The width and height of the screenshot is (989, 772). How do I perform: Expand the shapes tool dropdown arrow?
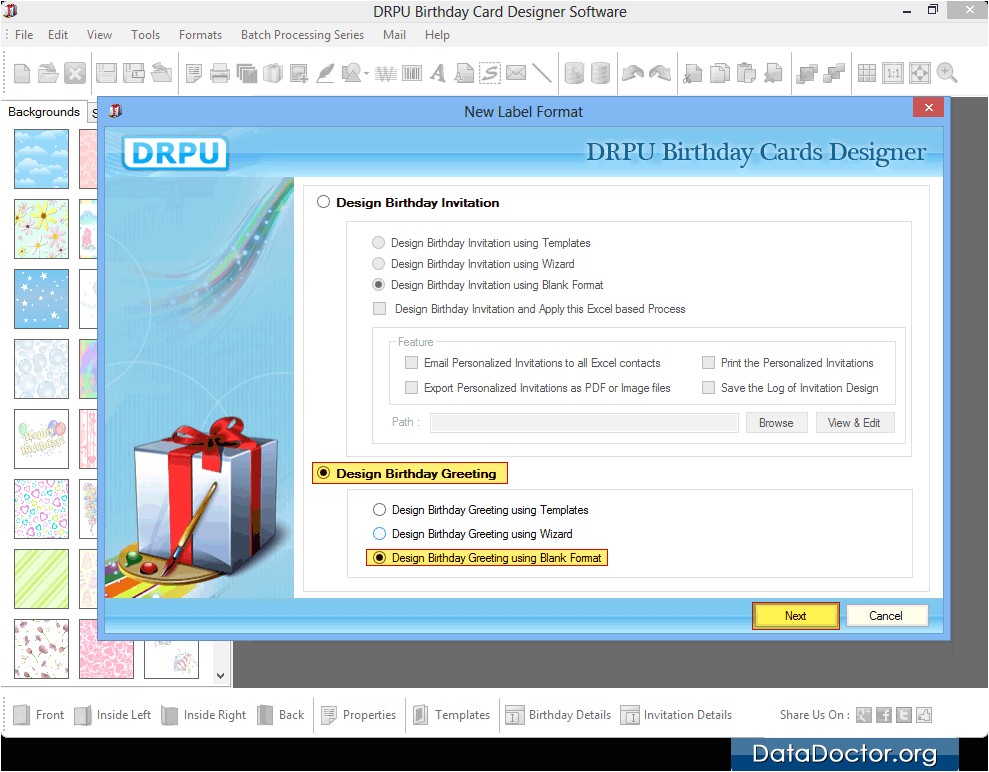coord(364,73)
